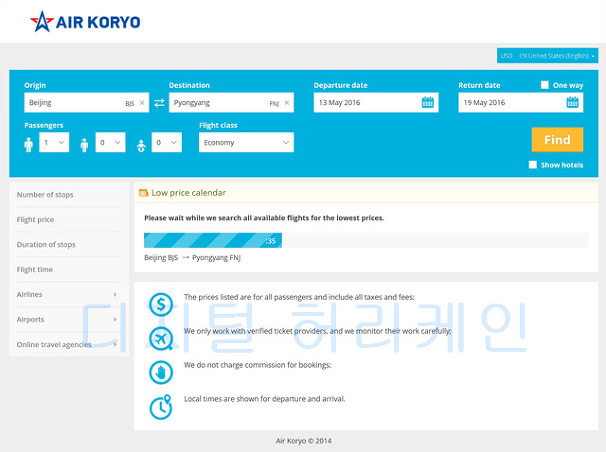Viewport: 606px width, 452px height.
Task: Open the USD language region dropdown
Action: click(548, 56)
